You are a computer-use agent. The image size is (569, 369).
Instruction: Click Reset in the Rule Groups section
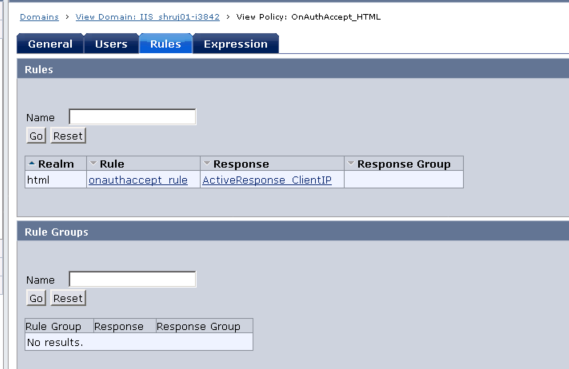tap(68, 298)
